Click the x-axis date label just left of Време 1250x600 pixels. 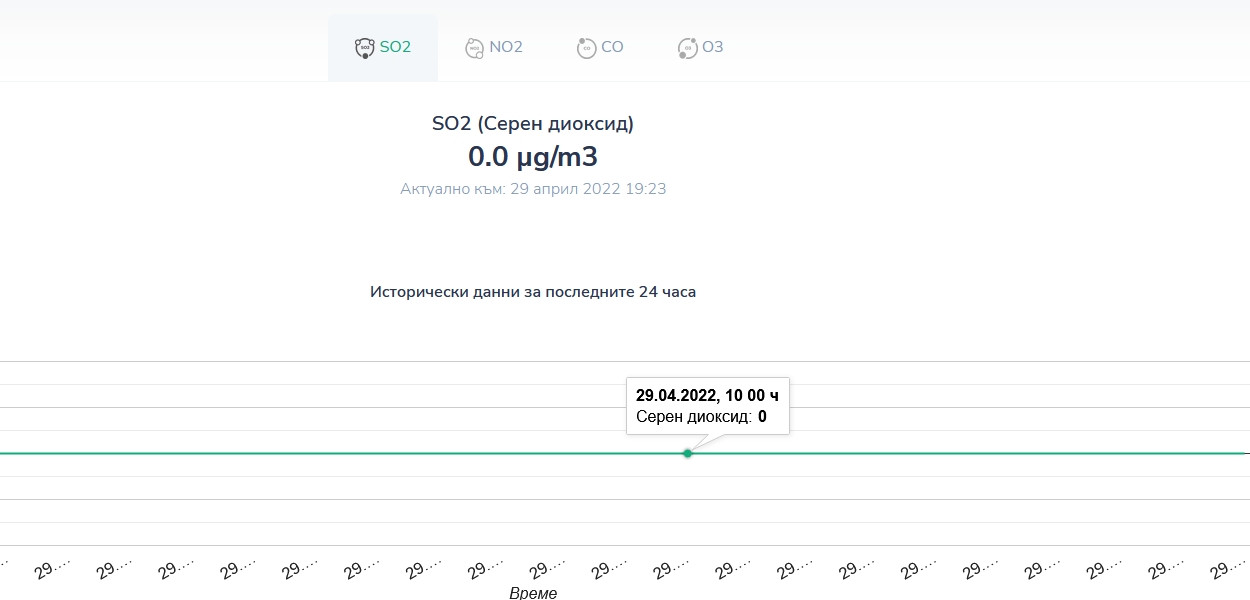485,570
